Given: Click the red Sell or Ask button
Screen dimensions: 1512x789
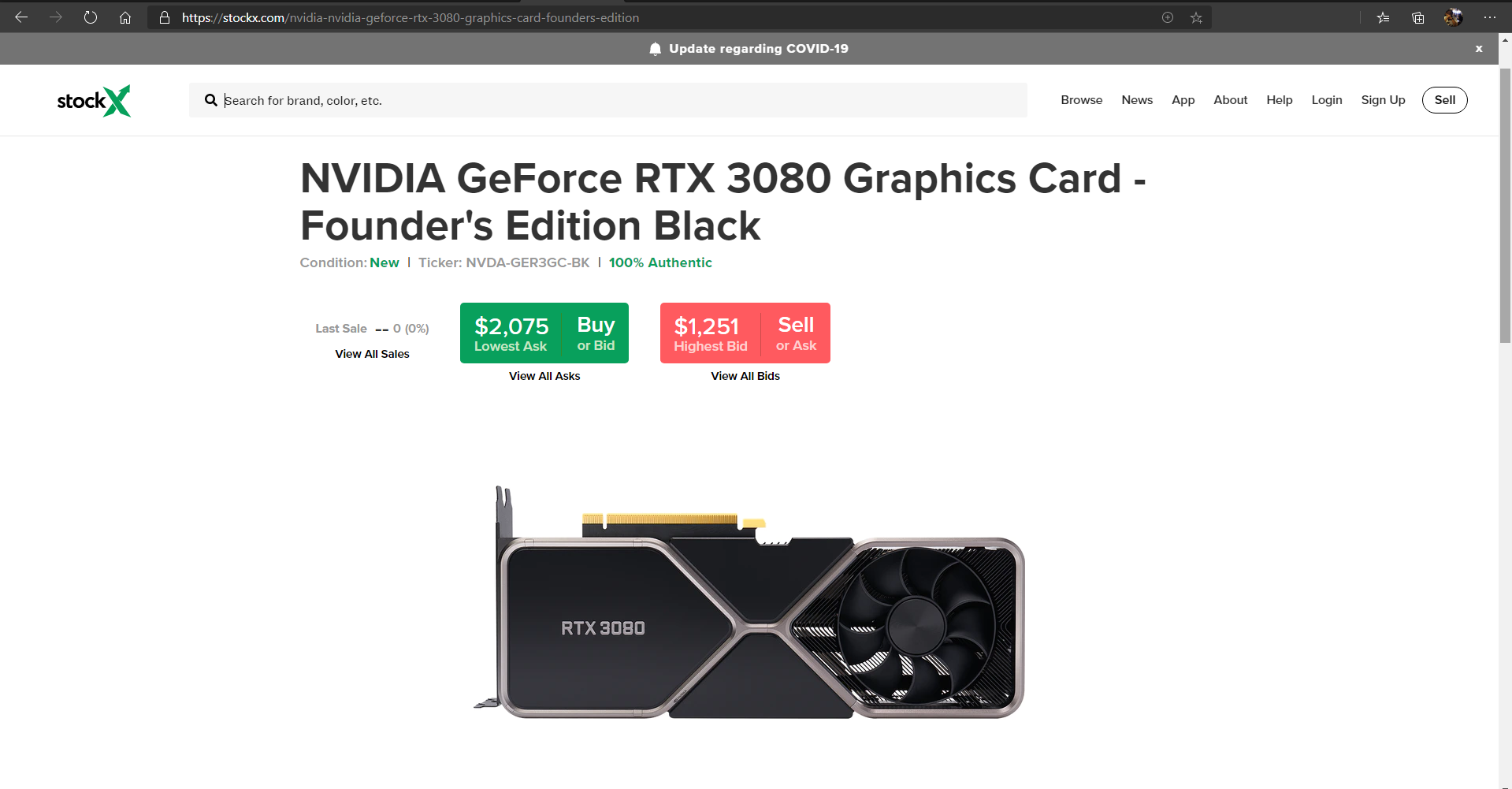Looking at the screenshot, I should point(745,333).
